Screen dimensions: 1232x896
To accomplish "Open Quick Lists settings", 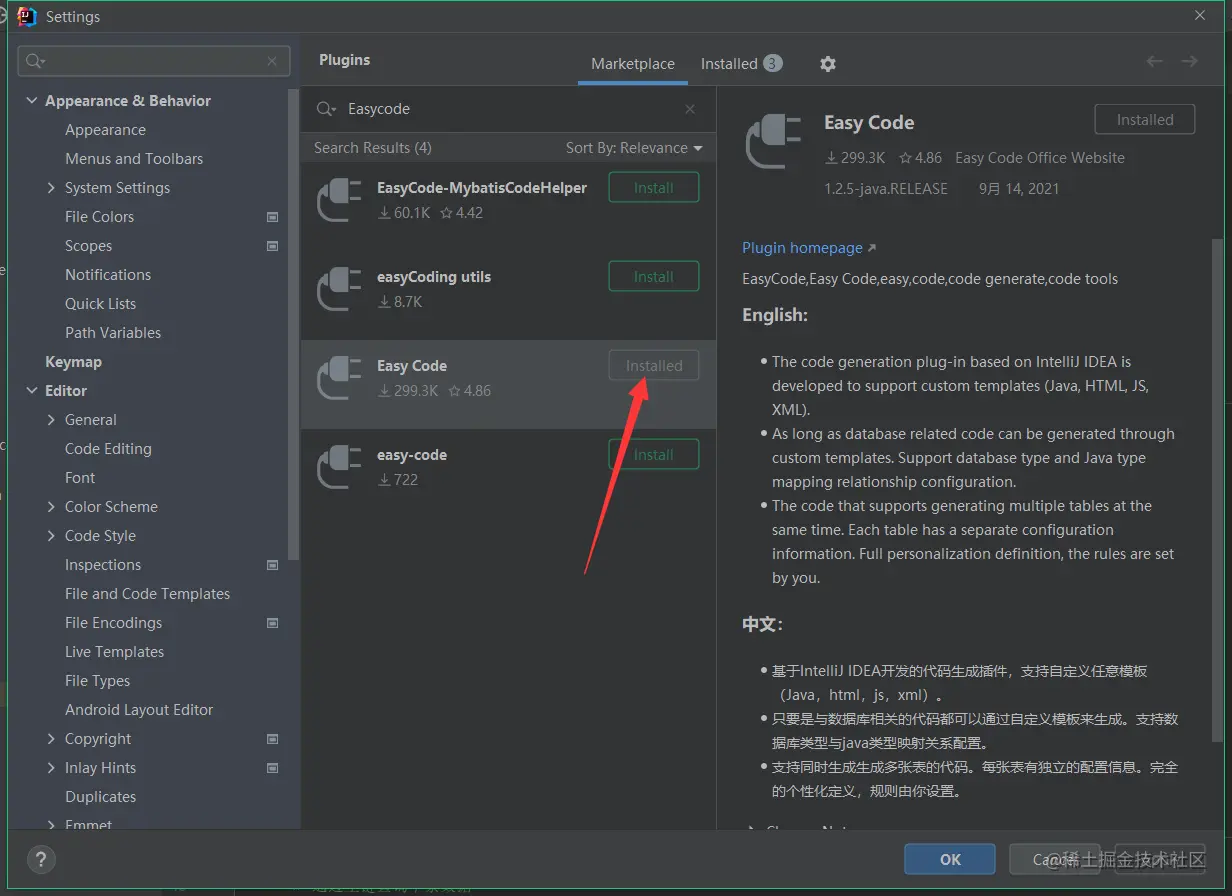I will coord(100,304).
